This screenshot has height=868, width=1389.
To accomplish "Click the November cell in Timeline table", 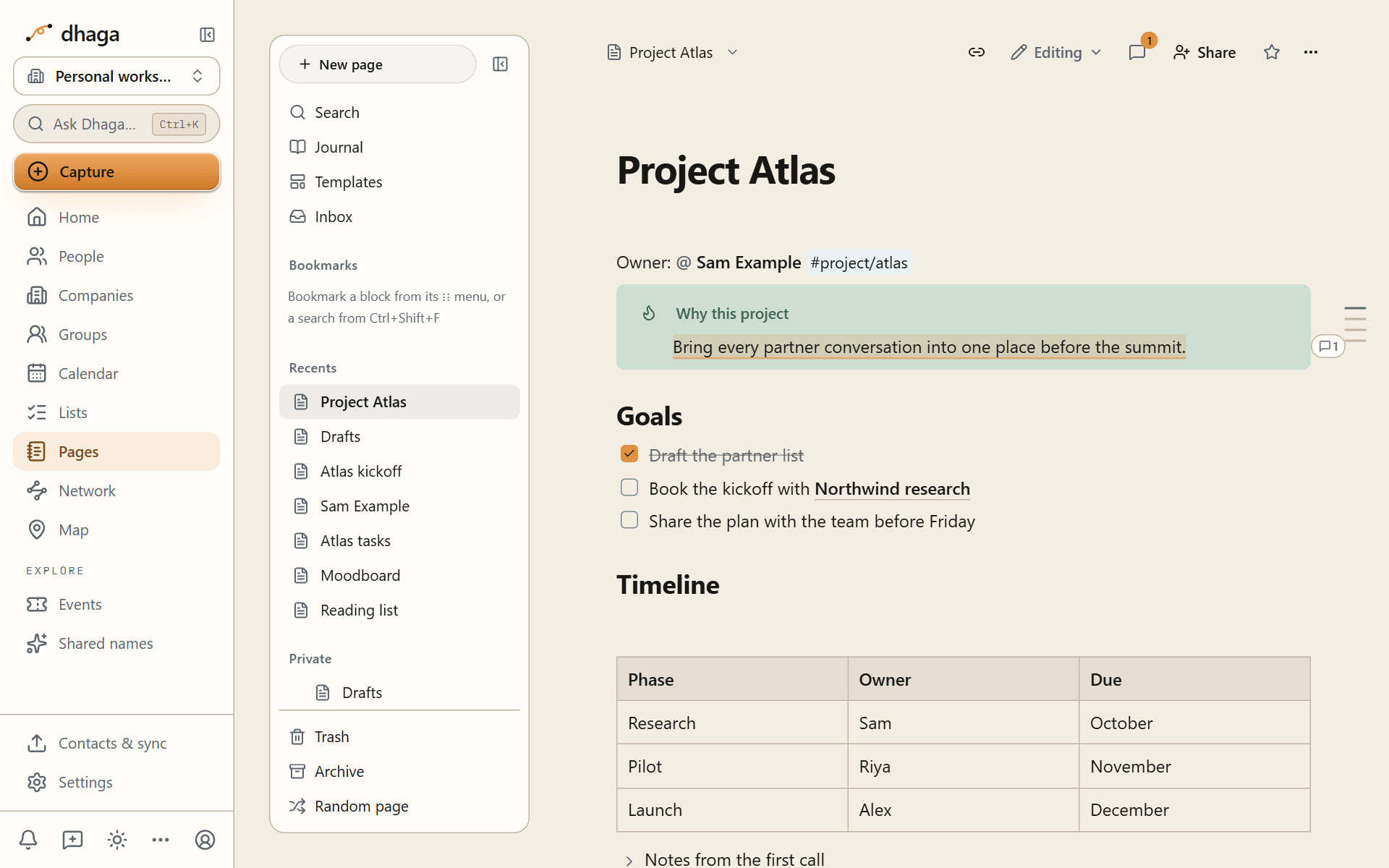I will click(x=1194, y=766).
